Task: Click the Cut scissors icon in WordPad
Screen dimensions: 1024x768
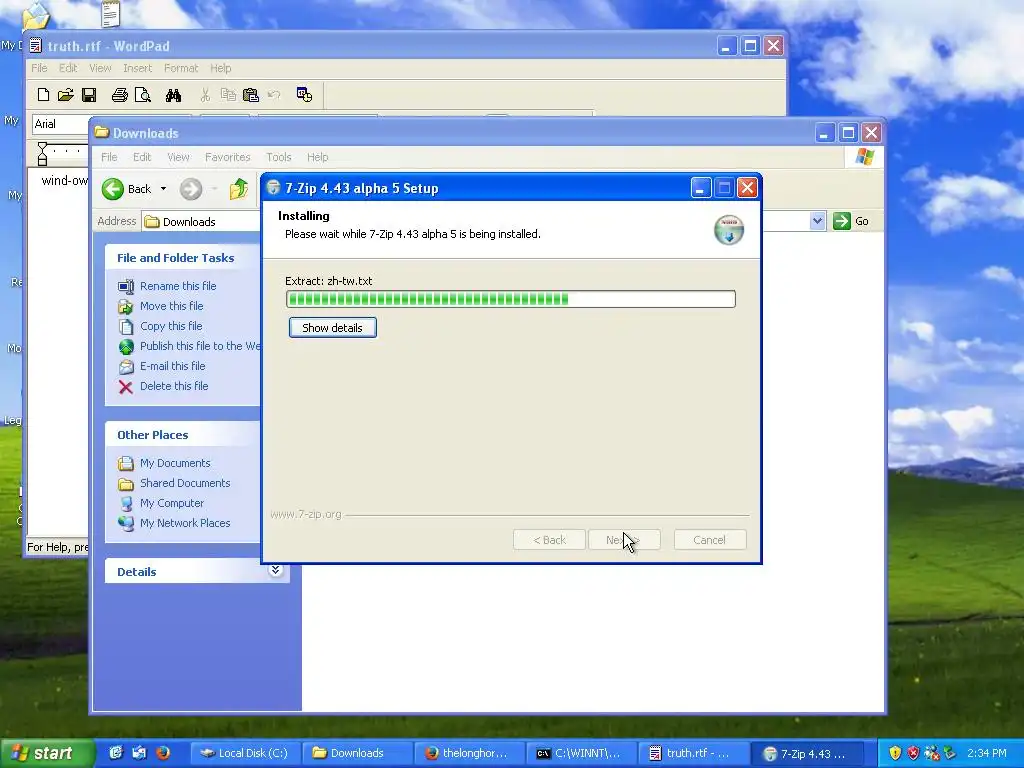Action: pos(205,95)
